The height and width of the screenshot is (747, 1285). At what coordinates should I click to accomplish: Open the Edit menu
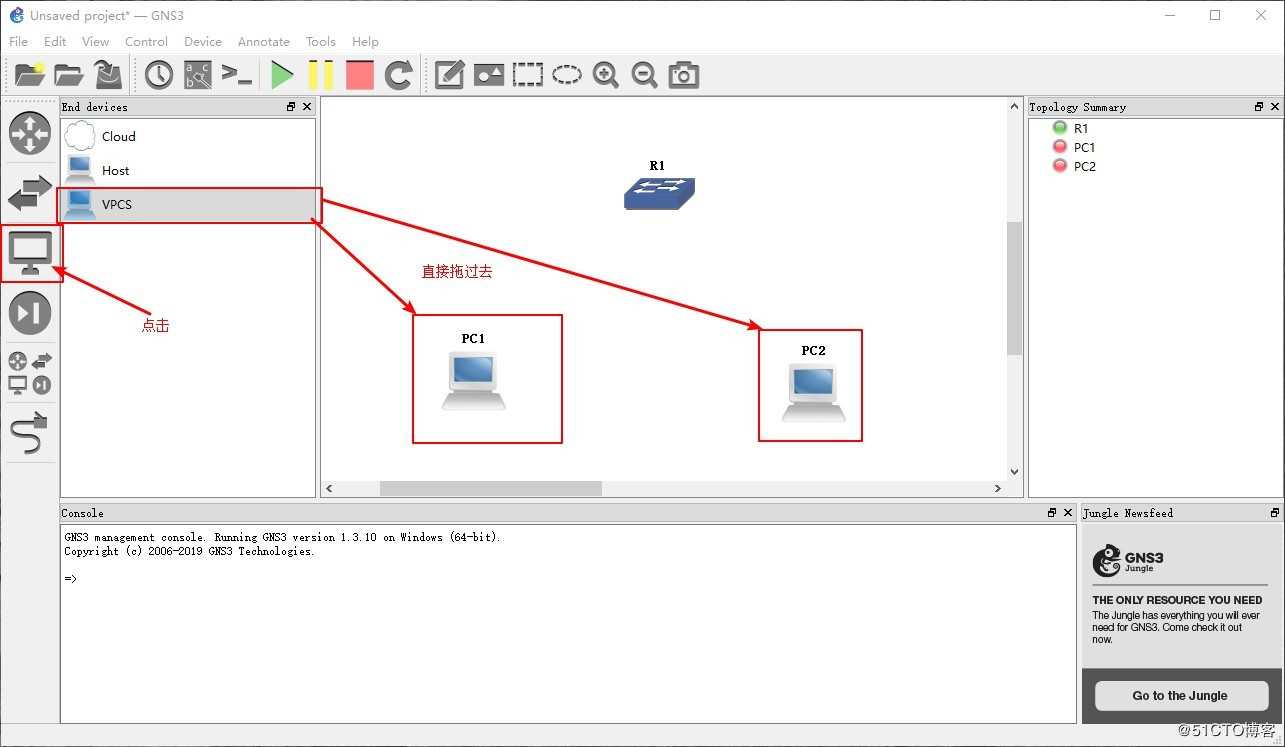point(55,42)
